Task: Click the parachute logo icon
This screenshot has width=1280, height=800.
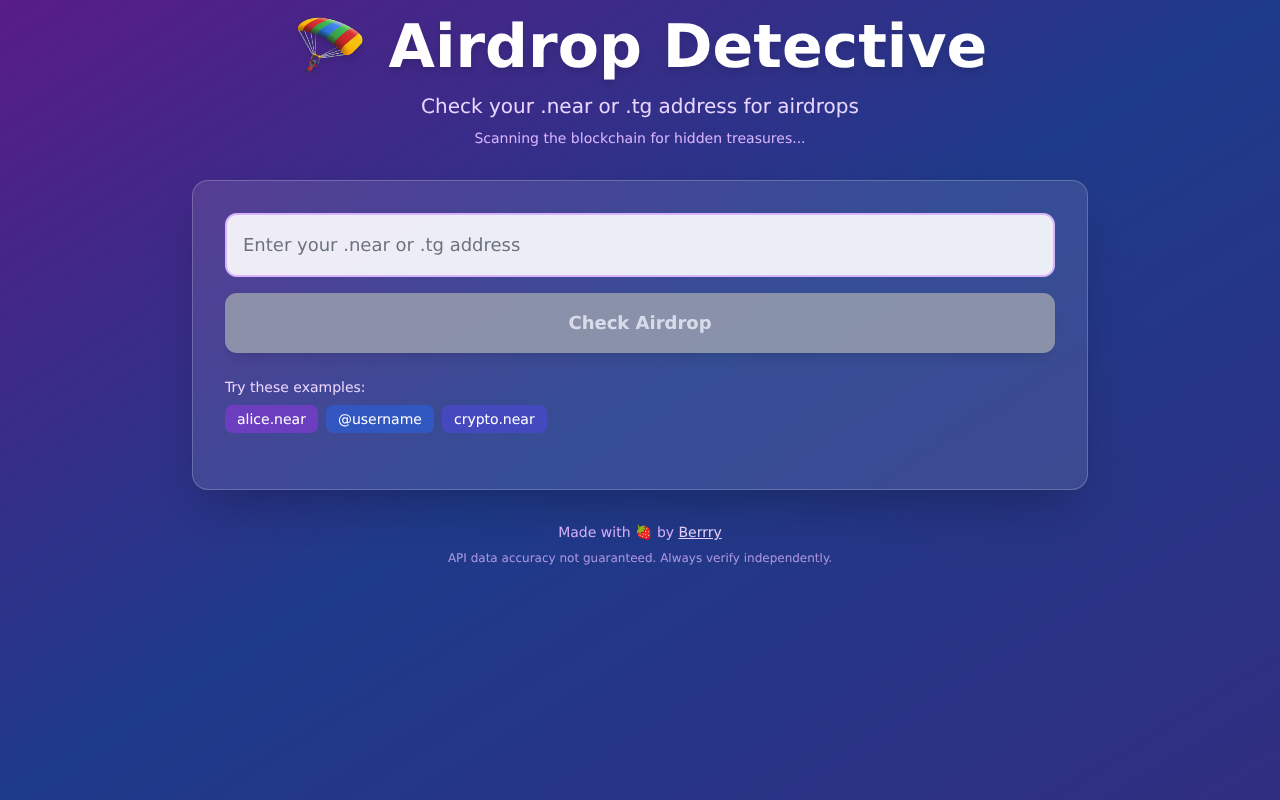Action: click(329, 44)
